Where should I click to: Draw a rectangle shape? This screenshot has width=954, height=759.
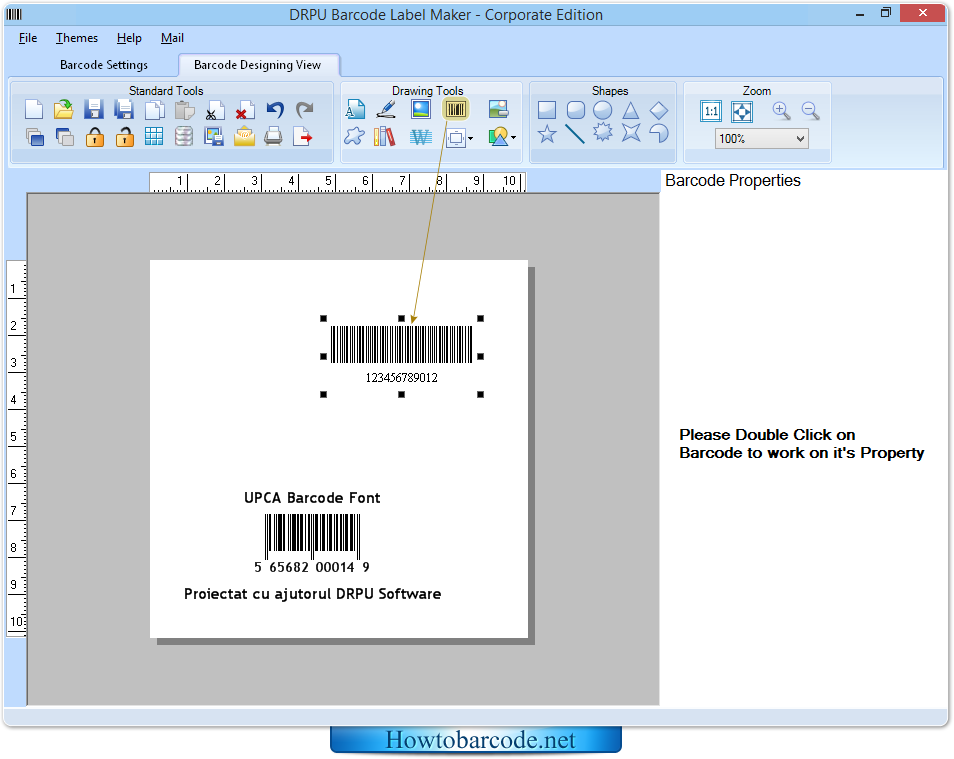547,110
